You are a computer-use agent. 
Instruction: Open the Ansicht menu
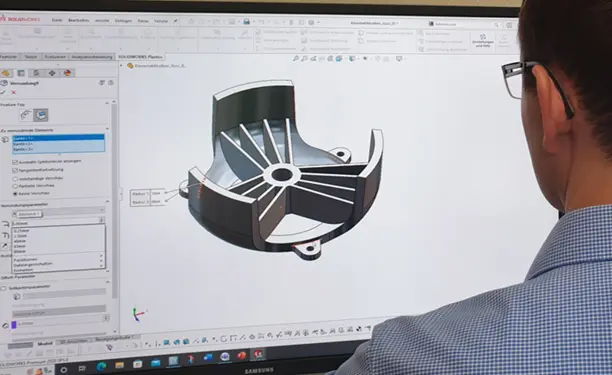pyautogui.click(x=102, y=21)
